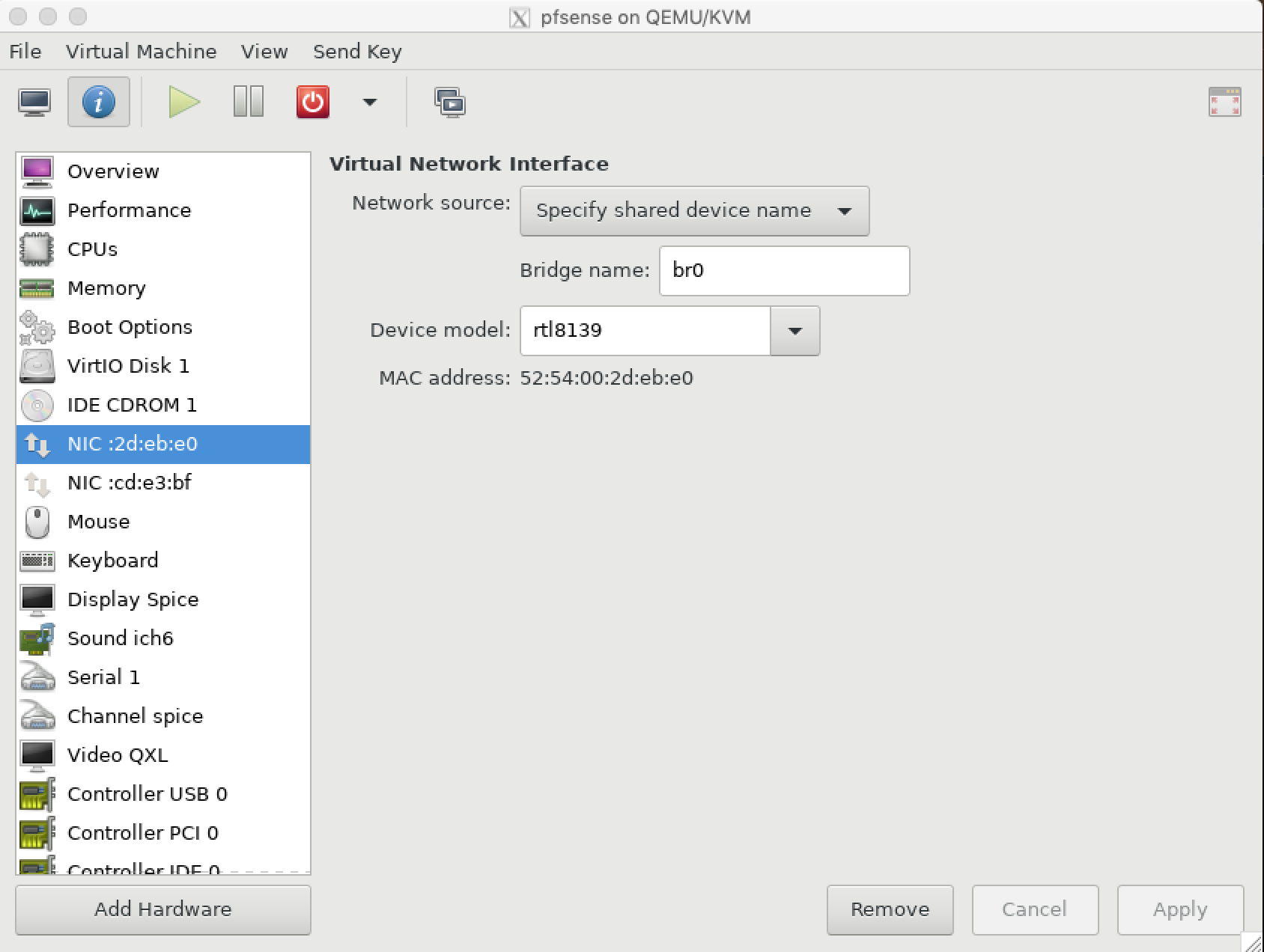Open the Virtual Machine menu
1264x952 pixels.
click(x=141, y=51)
